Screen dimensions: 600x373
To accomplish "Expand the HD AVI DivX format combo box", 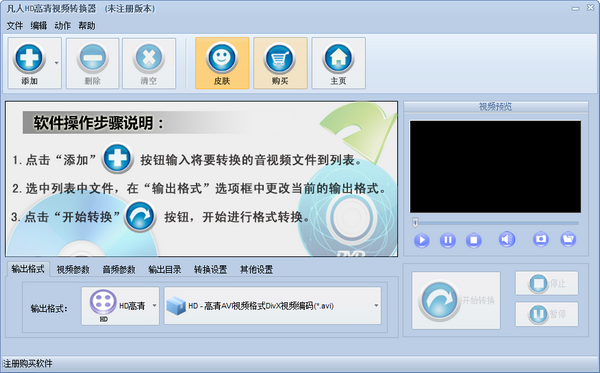I will pos(273,306).
